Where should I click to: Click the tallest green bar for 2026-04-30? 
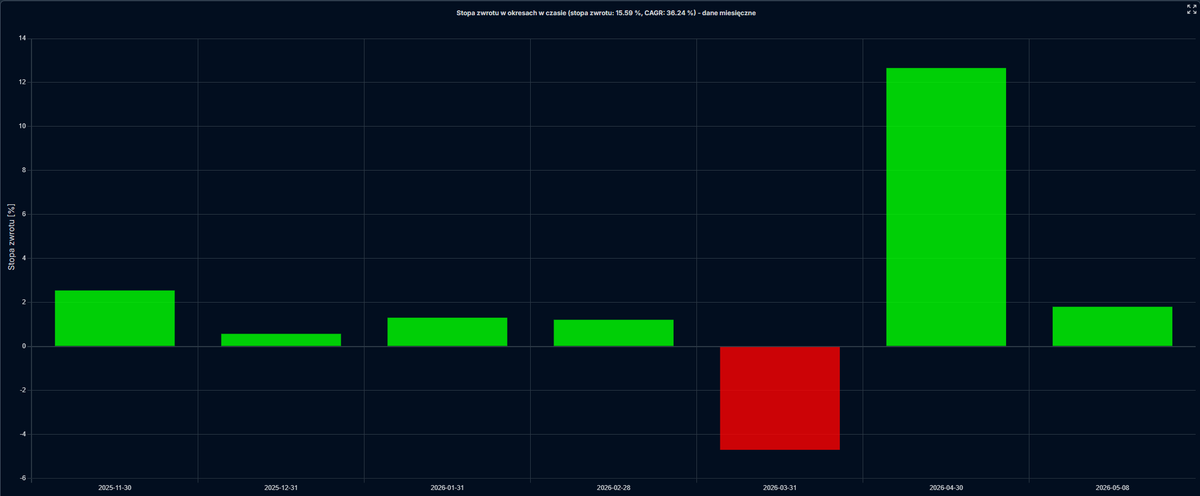[946, 207]
